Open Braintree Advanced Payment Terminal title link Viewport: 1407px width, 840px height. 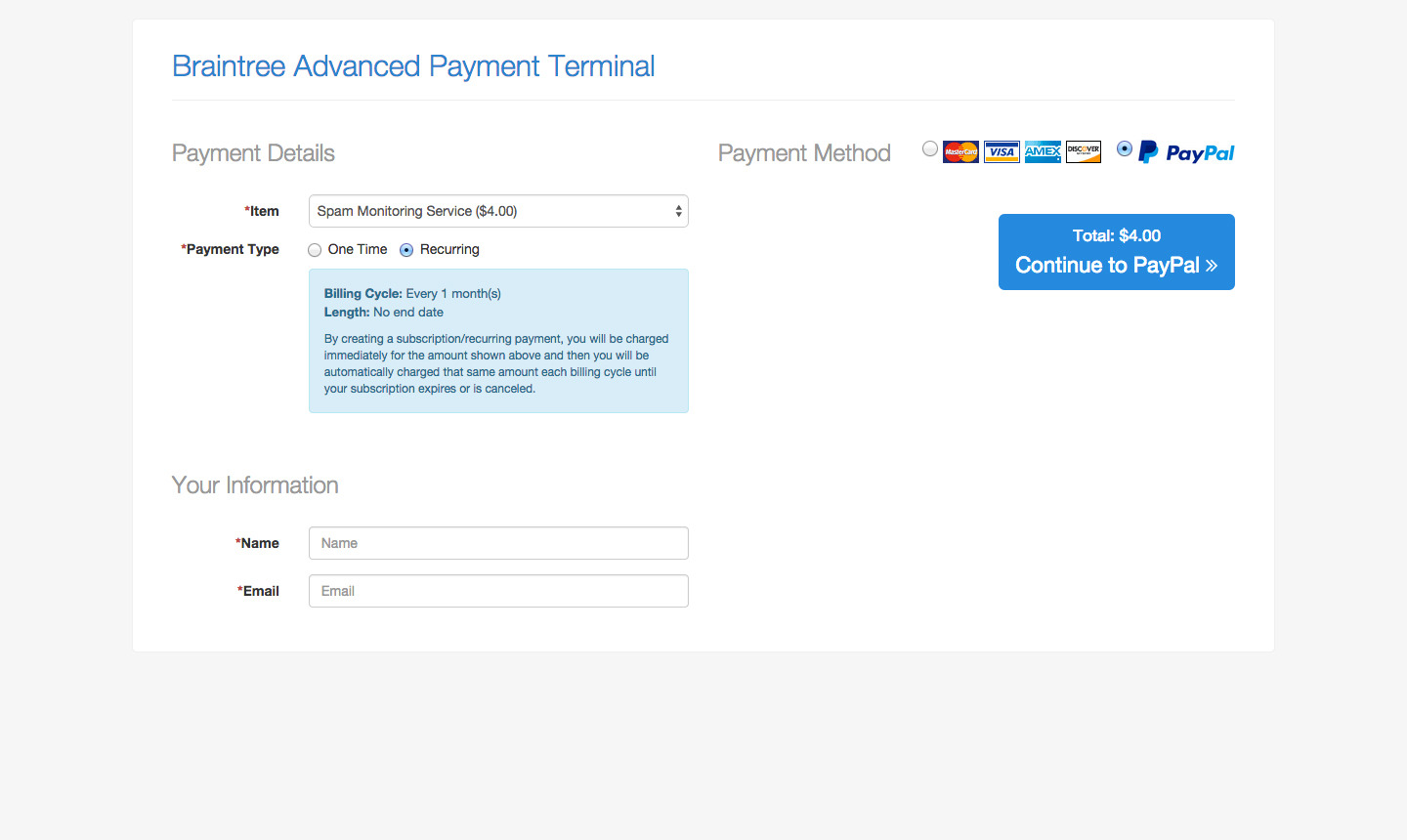[x=413, y=66]
